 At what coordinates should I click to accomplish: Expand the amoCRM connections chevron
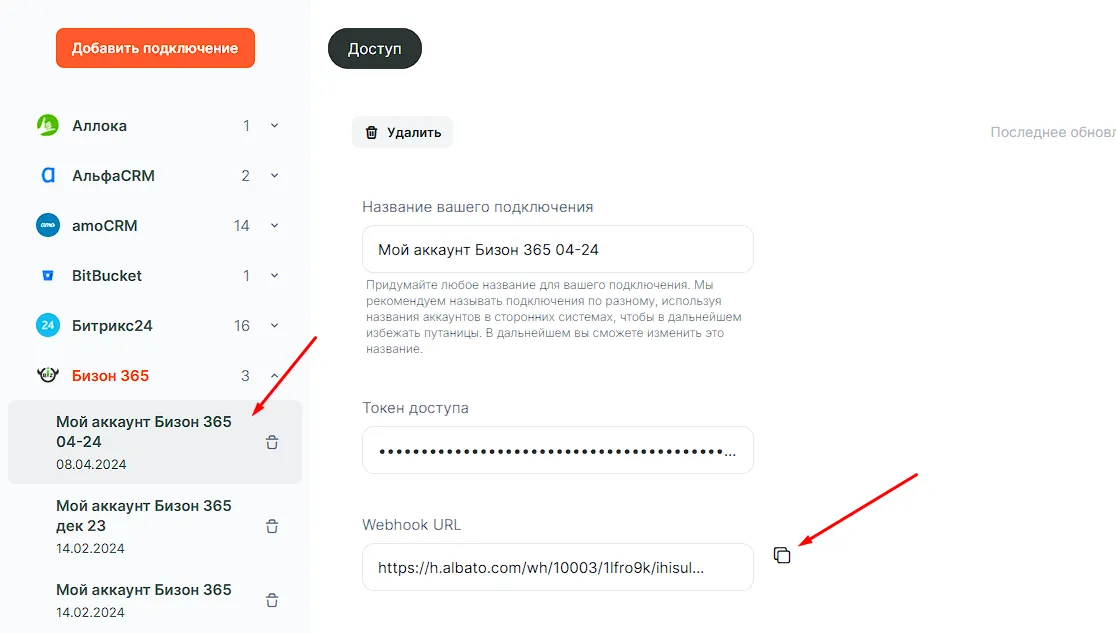pos(275,226)
